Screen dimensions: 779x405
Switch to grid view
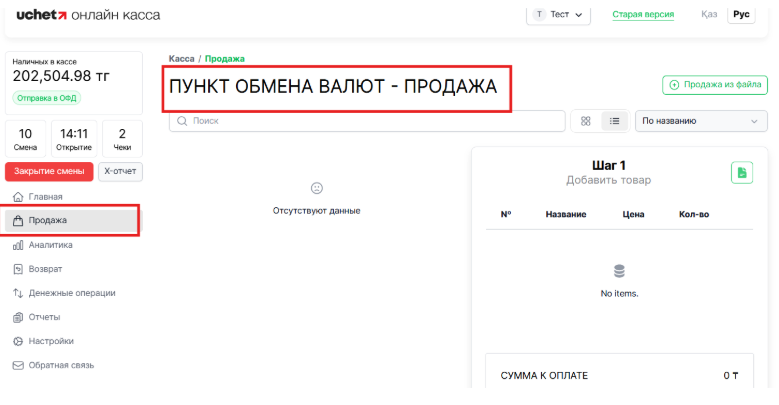click(x=586, y=121)
